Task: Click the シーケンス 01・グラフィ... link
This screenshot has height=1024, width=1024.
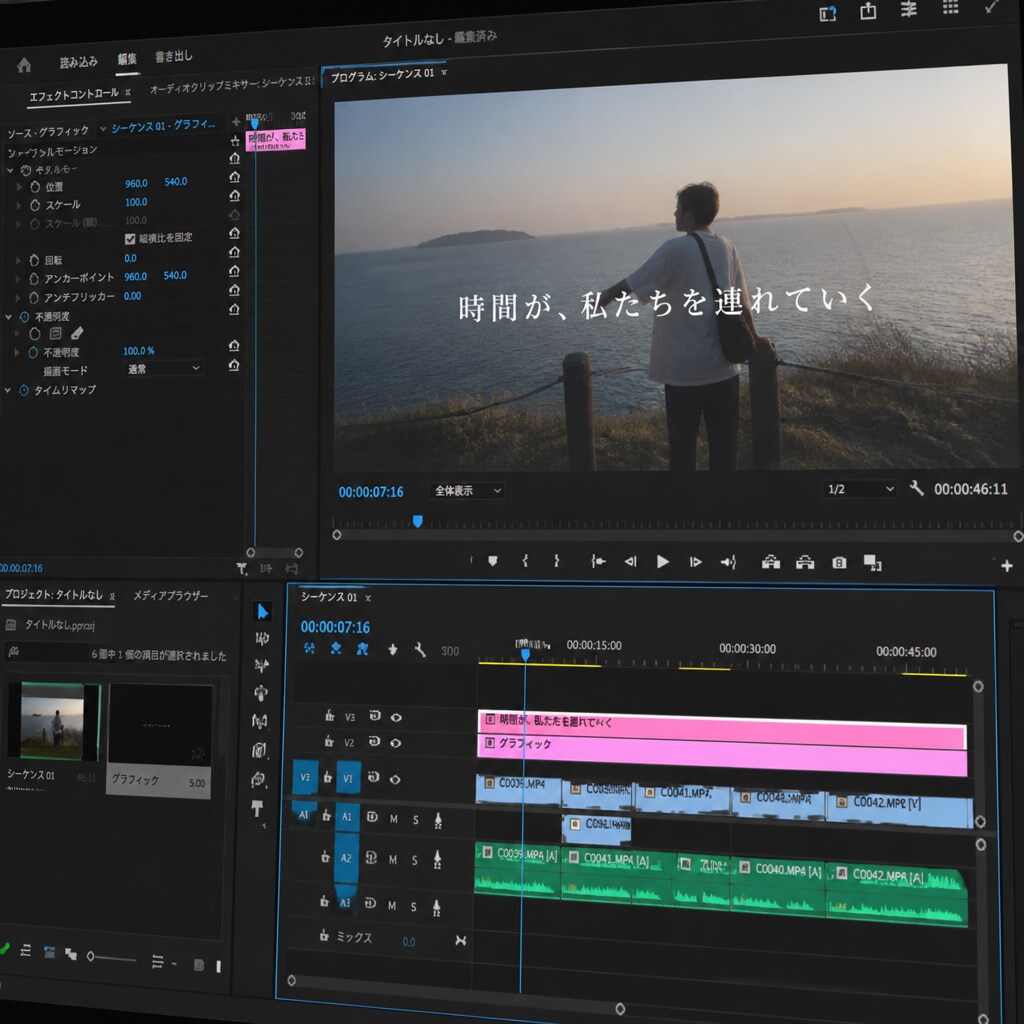Action: (x=163, y=125)
